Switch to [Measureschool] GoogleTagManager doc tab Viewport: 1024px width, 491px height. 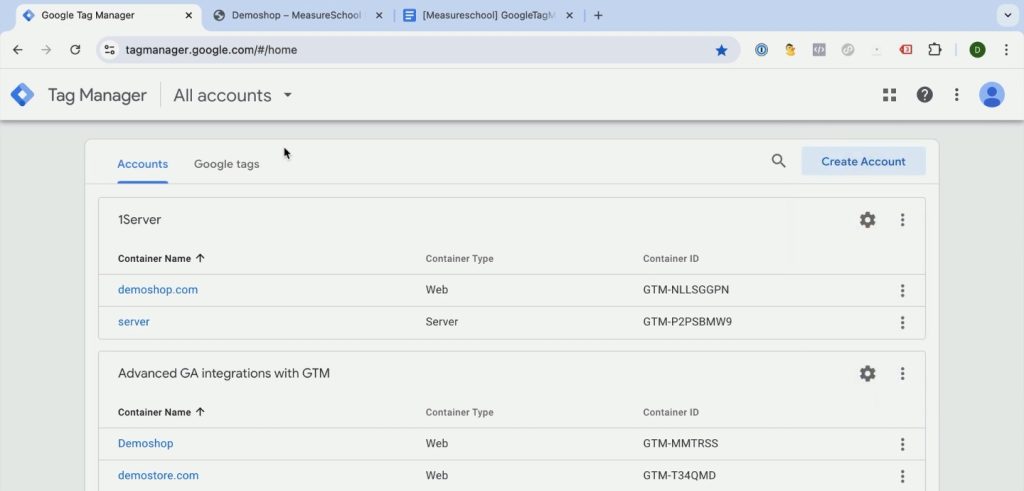click(x=488, y=15)
